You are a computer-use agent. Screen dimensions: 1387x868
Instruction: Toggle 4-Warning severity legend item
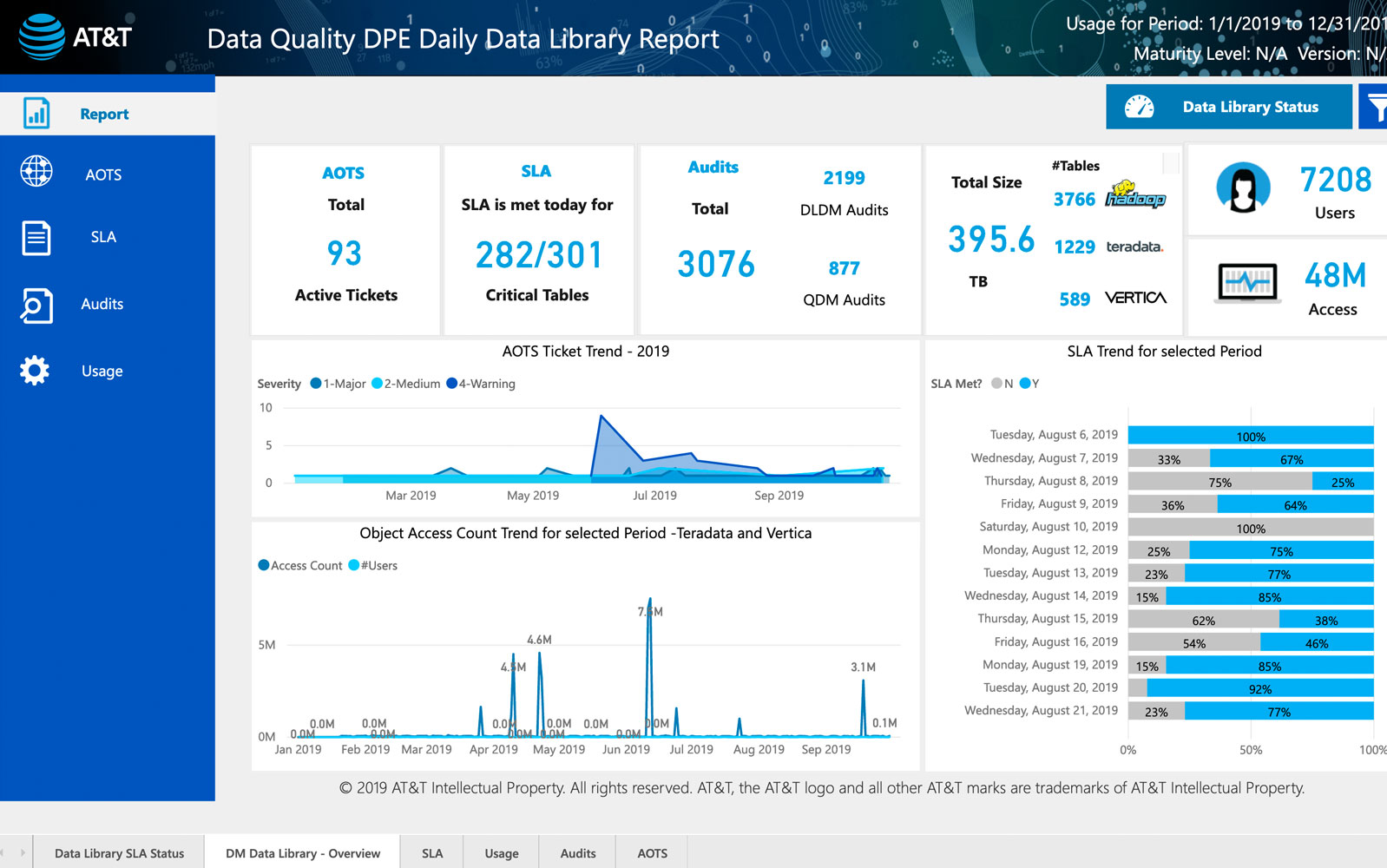pyautogui.click(x=480, y=384)
